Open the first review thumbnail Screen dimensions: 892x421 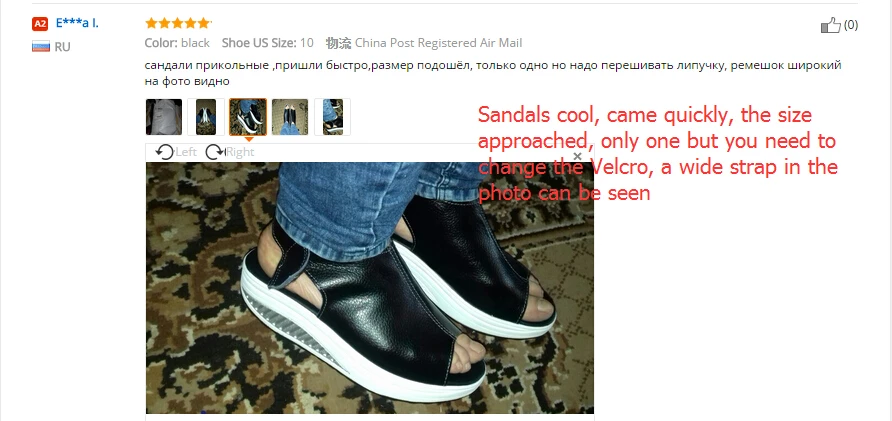[x=164, y=117]
